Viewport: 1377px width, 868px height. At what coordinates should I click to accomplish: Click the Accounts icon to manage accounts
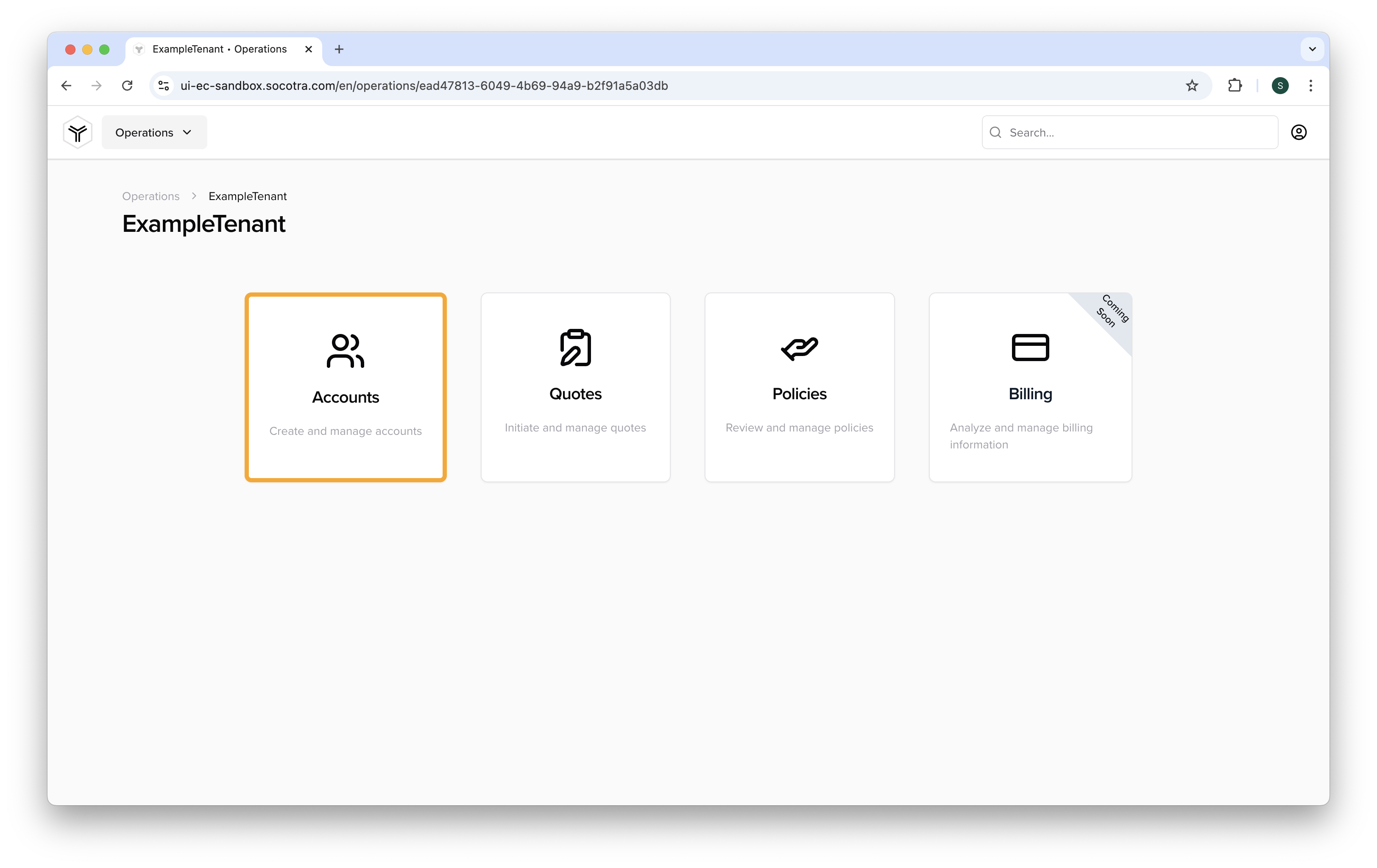[345, 350]
